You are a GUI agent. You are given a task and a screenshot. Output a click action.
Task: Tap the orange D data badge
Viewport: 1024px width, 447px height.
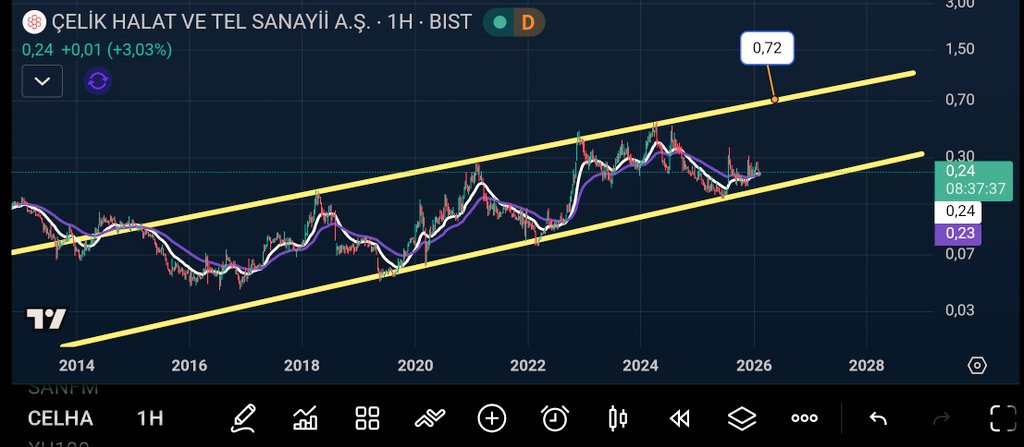click(x=528, y=22)
